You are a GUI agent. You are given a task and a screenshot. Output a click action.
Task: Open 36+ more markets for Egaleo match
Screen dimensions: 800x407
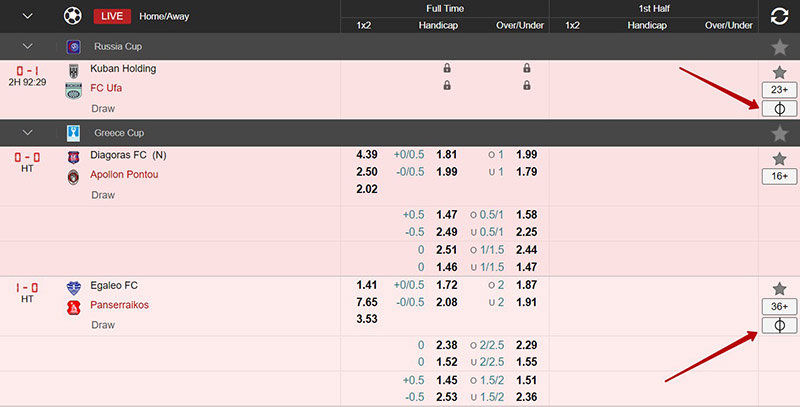click(x=779, y=306)
